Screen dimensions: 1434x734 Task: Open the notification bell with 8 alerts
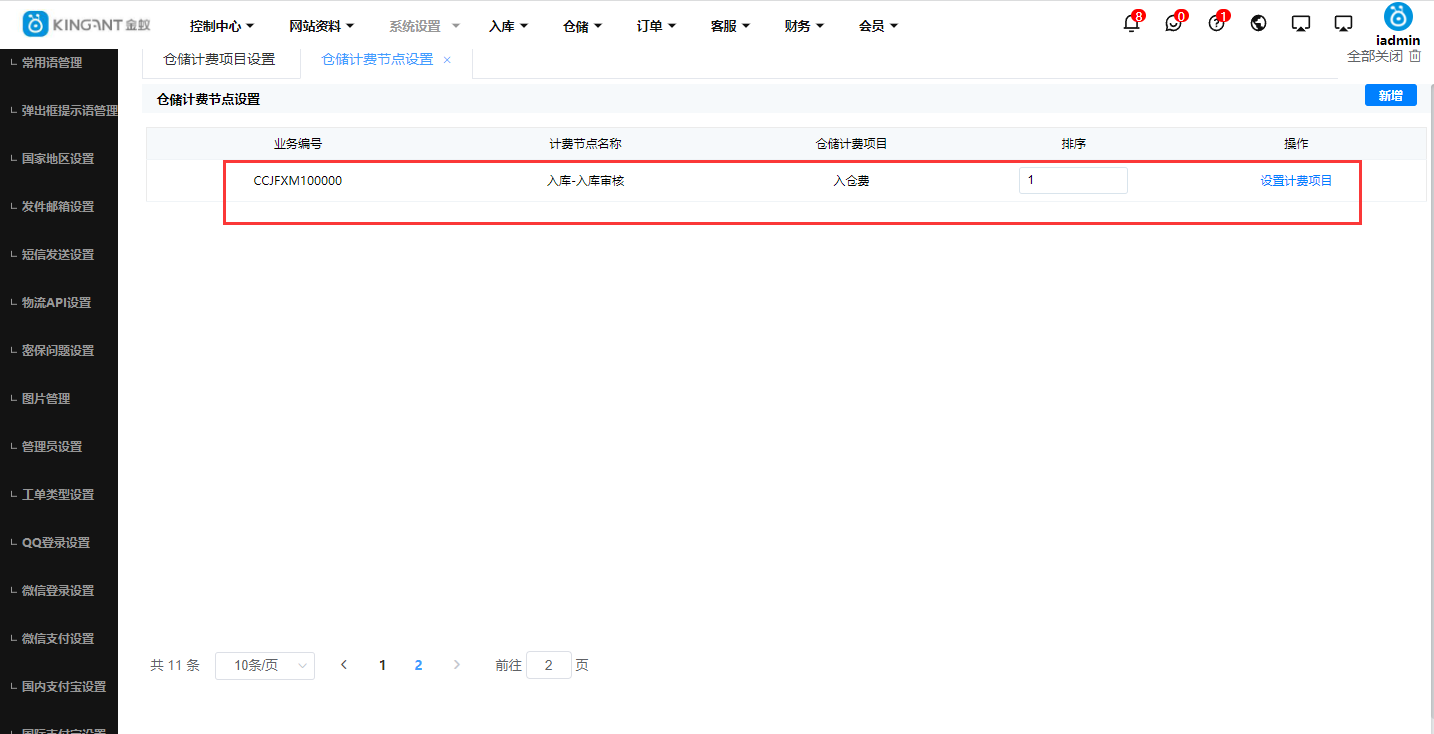[1131, 22]
